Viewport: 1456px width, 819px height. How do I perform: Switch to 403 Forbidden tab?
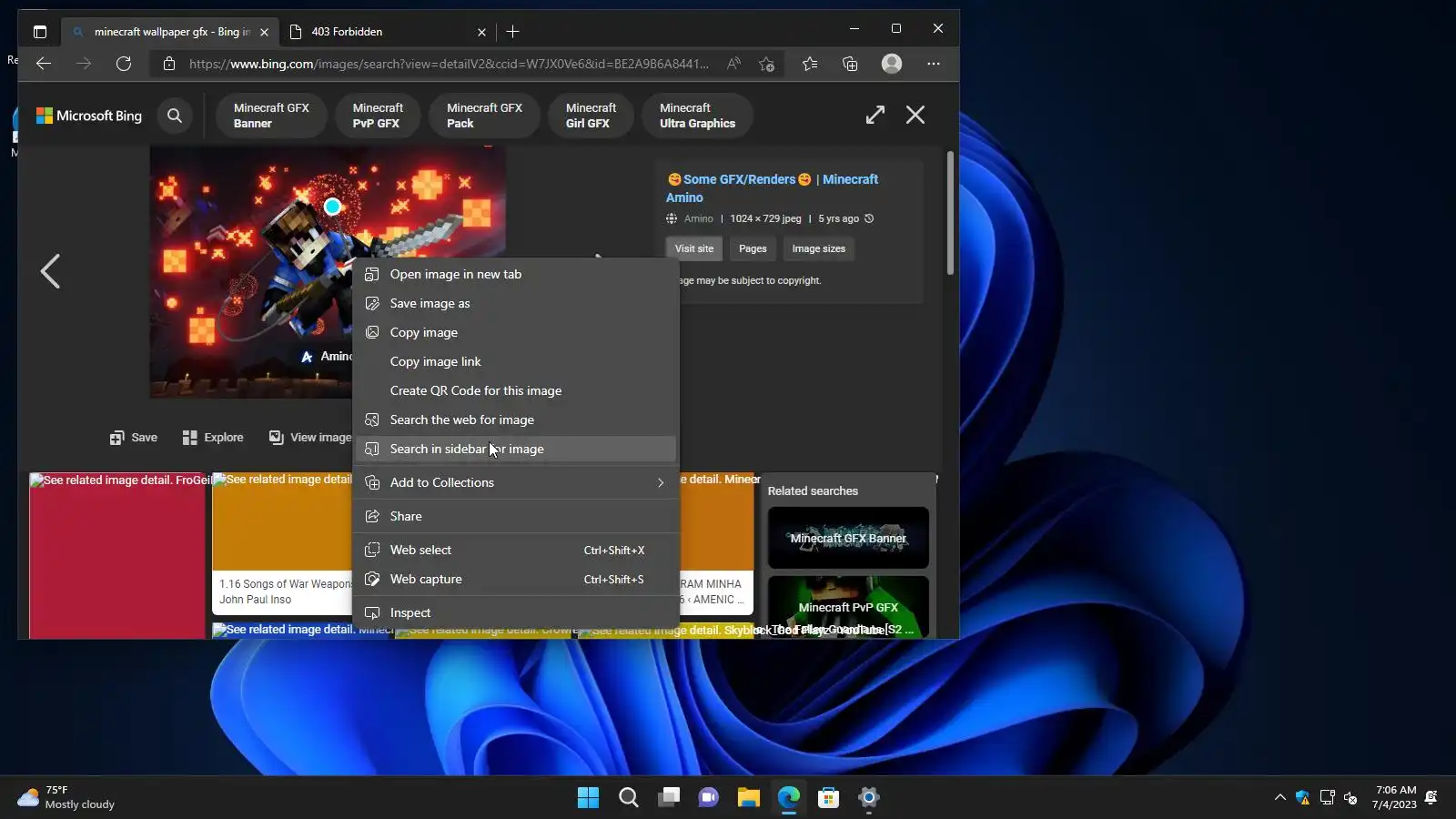coord(389,32)
